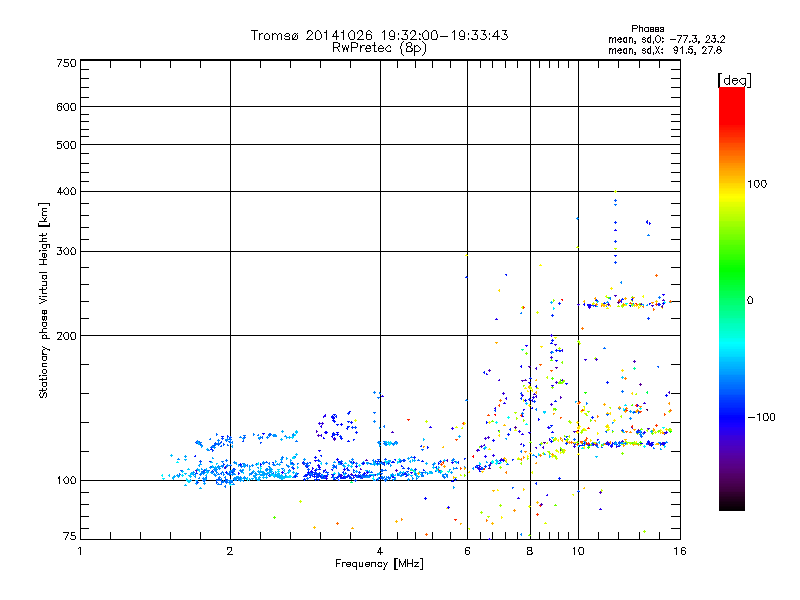Click the colorbar tick label '-100'
800x600 pixels.
(761, 417)
